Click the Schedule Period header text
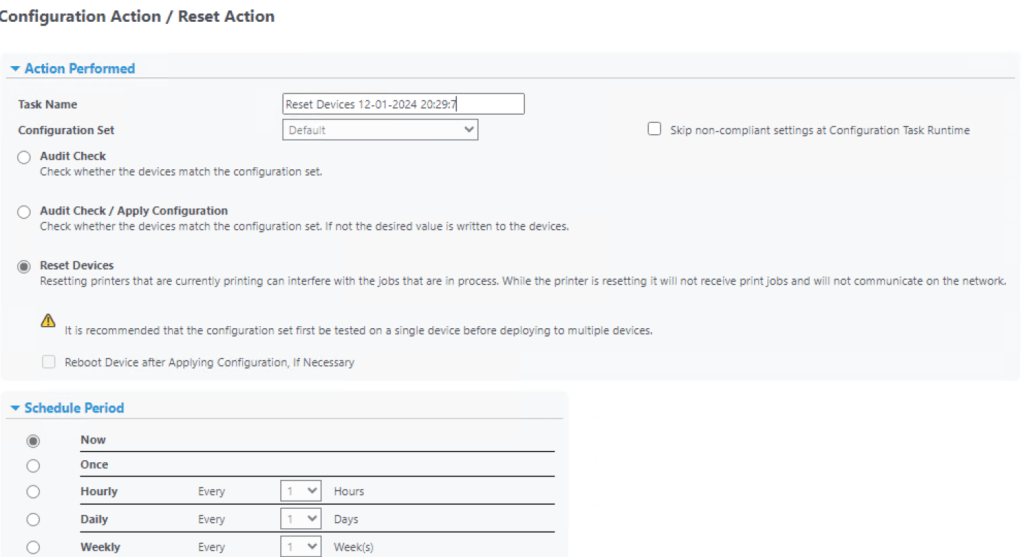This screenshot has height=557, width=1023. coord(74,409)
